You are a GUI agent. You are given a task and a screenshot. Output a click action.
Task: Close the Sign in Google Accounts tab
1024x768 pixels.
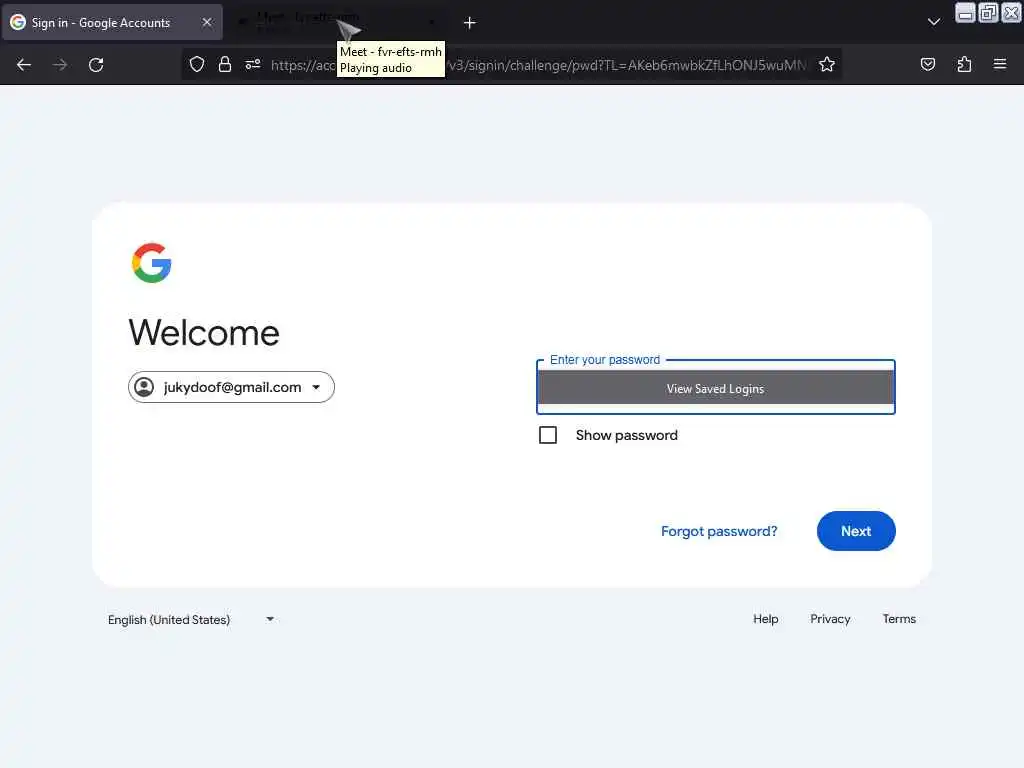point(207,22)
